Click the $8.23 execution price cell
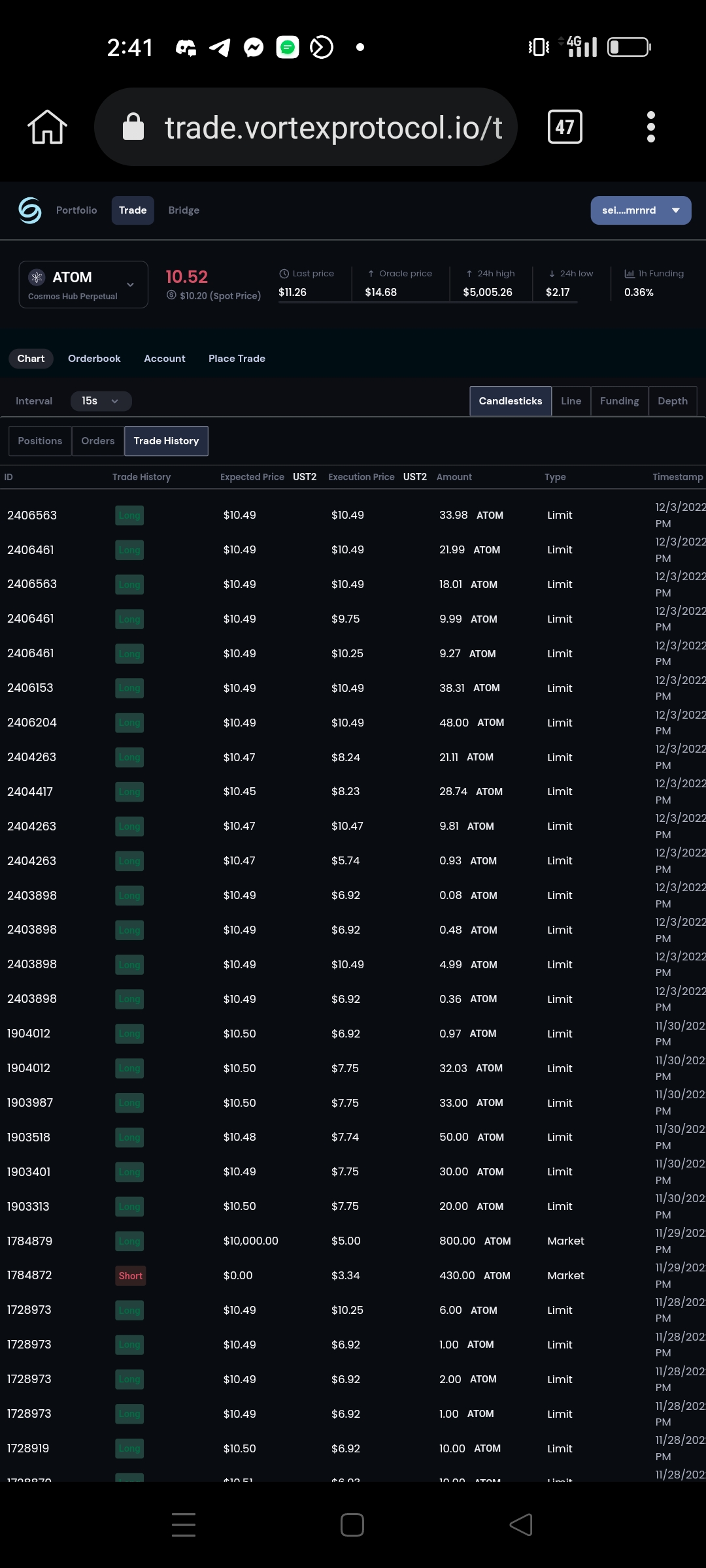The image size is (706, 1568). 346,791
